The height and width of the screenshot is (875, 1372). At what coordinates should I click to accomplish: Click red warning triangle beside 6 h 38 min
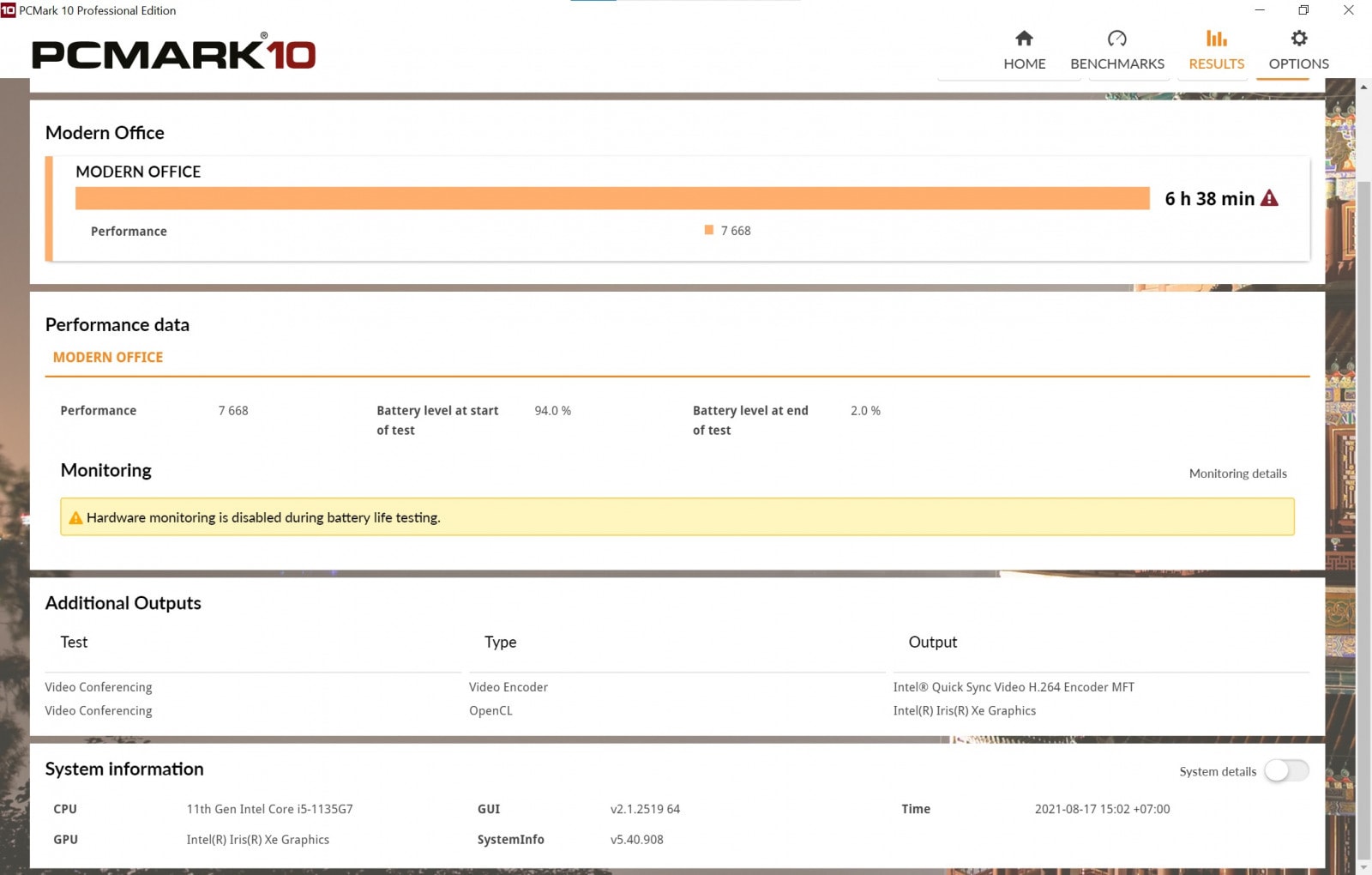pyautogui.click(x=1269, y=198)
